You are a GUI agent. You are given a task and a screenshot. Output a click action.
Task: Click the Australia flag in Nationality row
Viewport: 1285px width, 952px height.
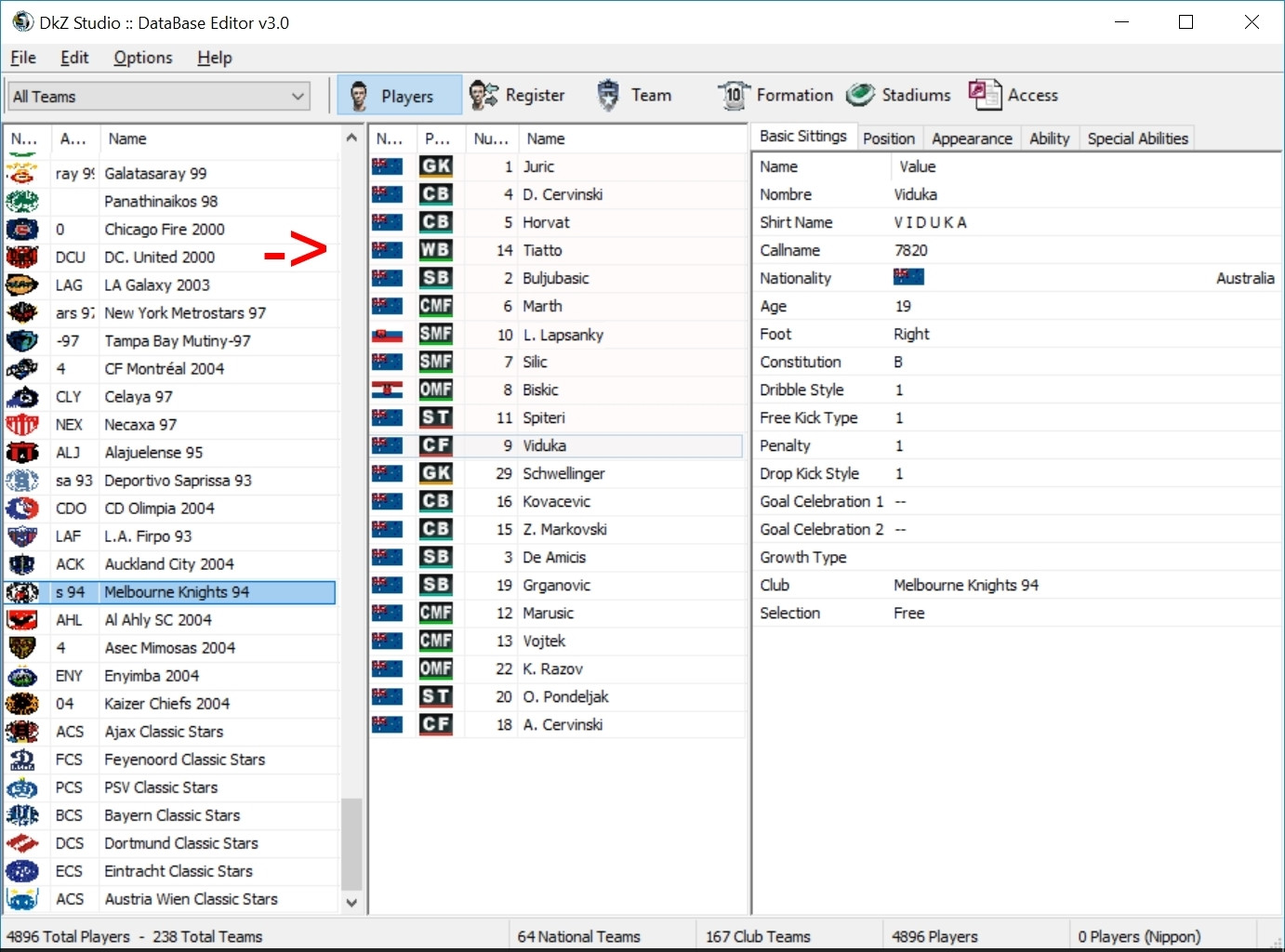click(908, 277)
